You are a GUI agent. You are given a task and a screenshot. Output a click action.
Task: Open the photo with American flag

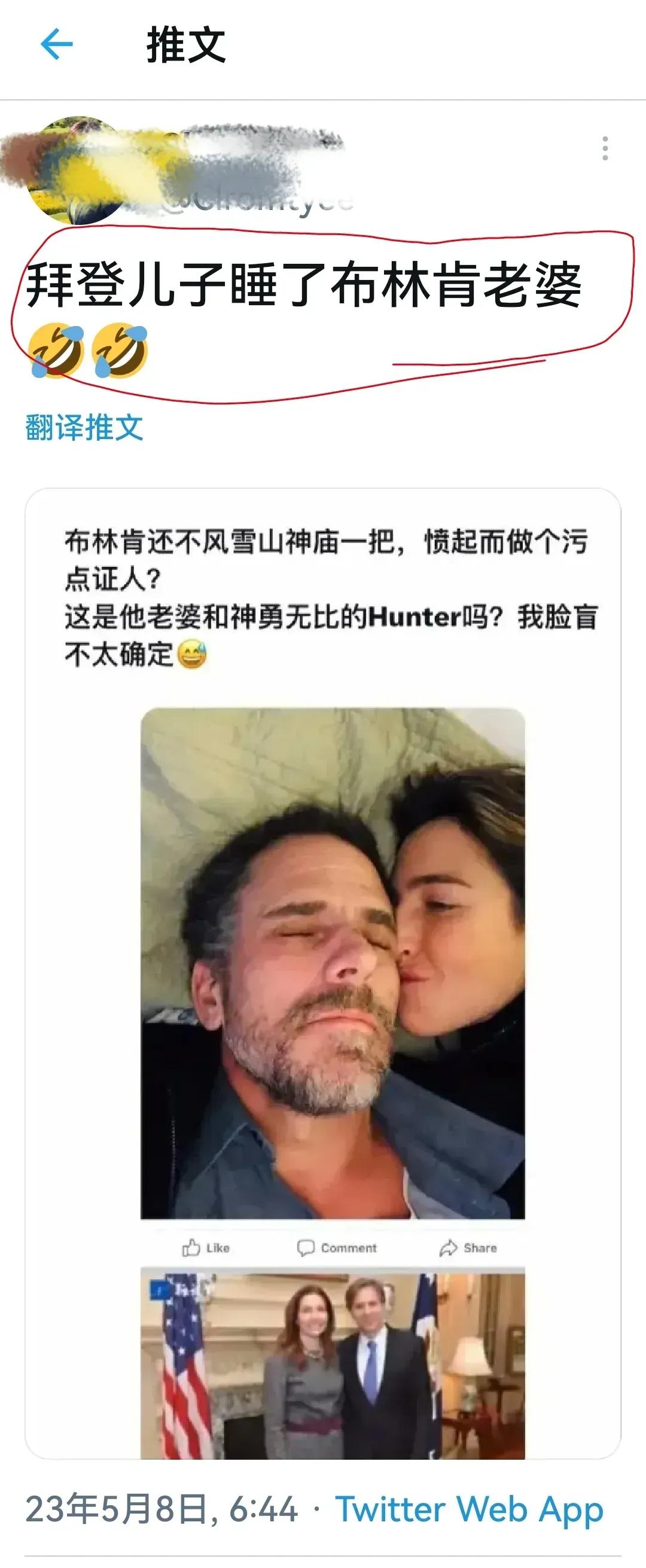point(333,1363)
